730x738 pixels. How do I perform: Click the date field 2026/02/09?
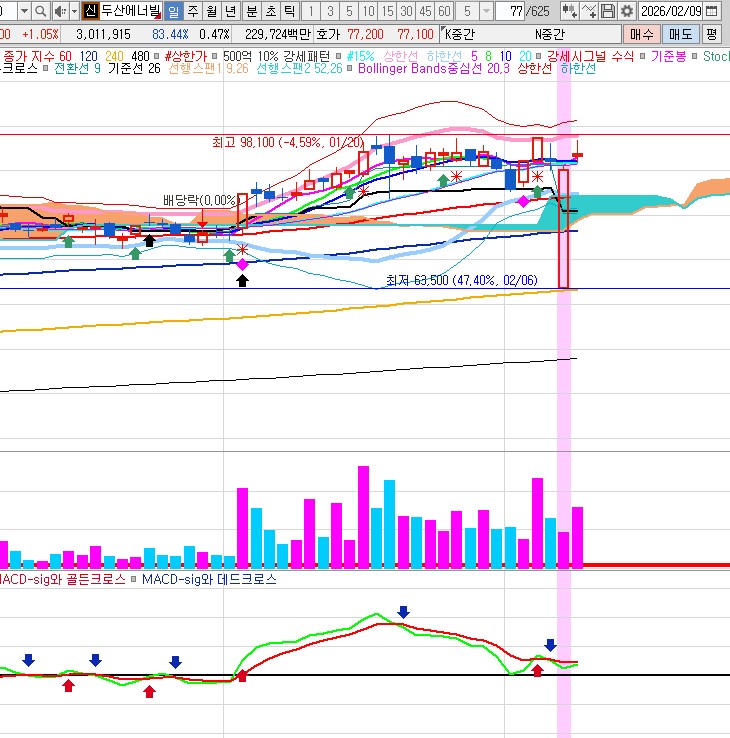pyautogui.click(x=671, y=11)
